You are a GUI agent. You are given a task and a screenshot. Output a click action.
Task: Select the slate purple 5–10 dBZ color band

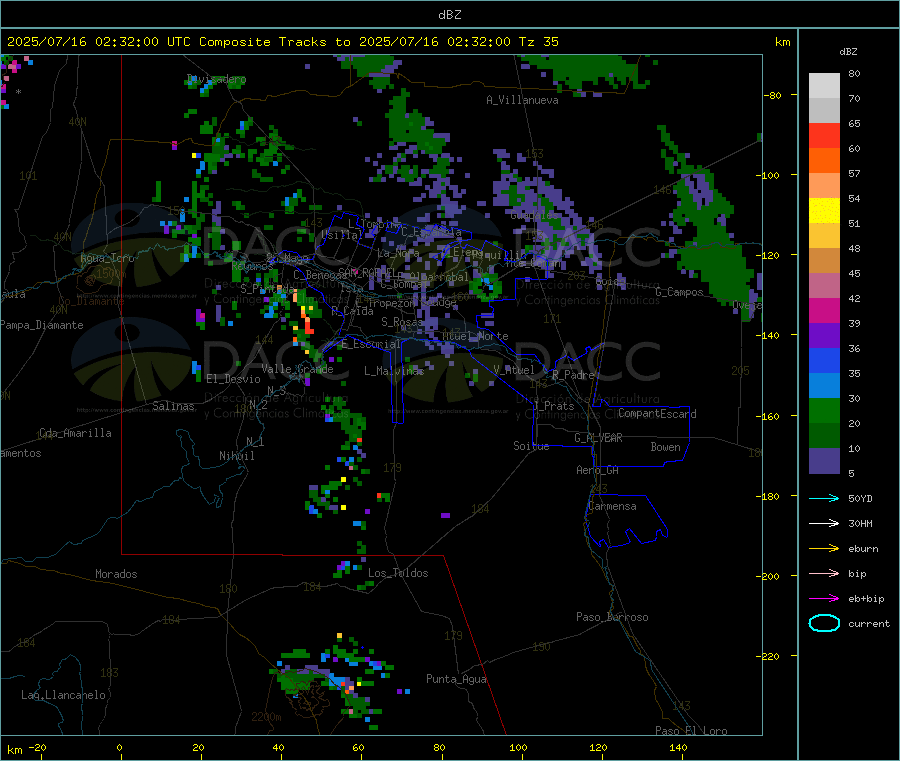pyautogui.click(x=824, y=461)
